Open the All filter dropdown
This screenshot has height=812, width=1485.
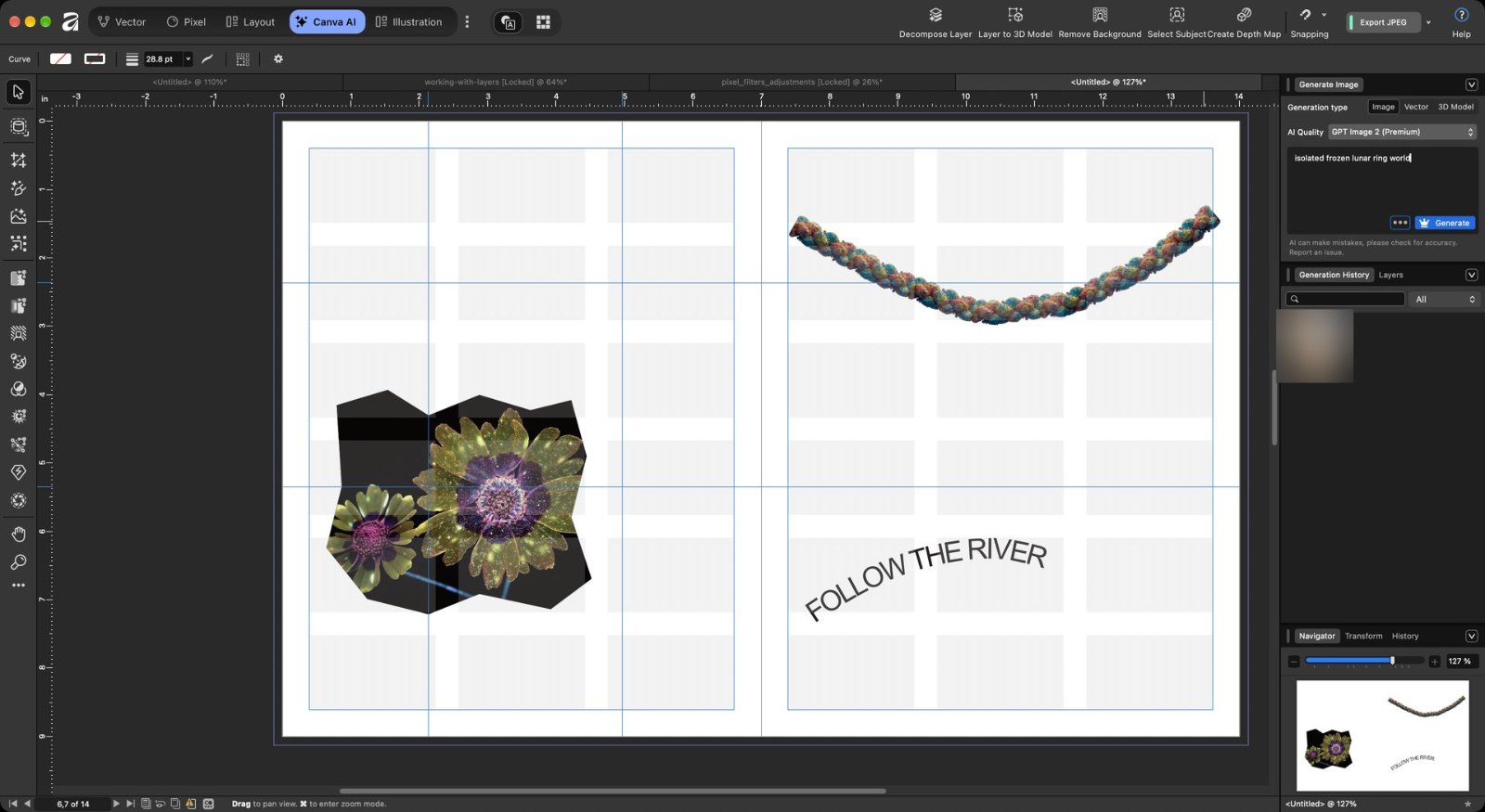[x=1443, y=299]
